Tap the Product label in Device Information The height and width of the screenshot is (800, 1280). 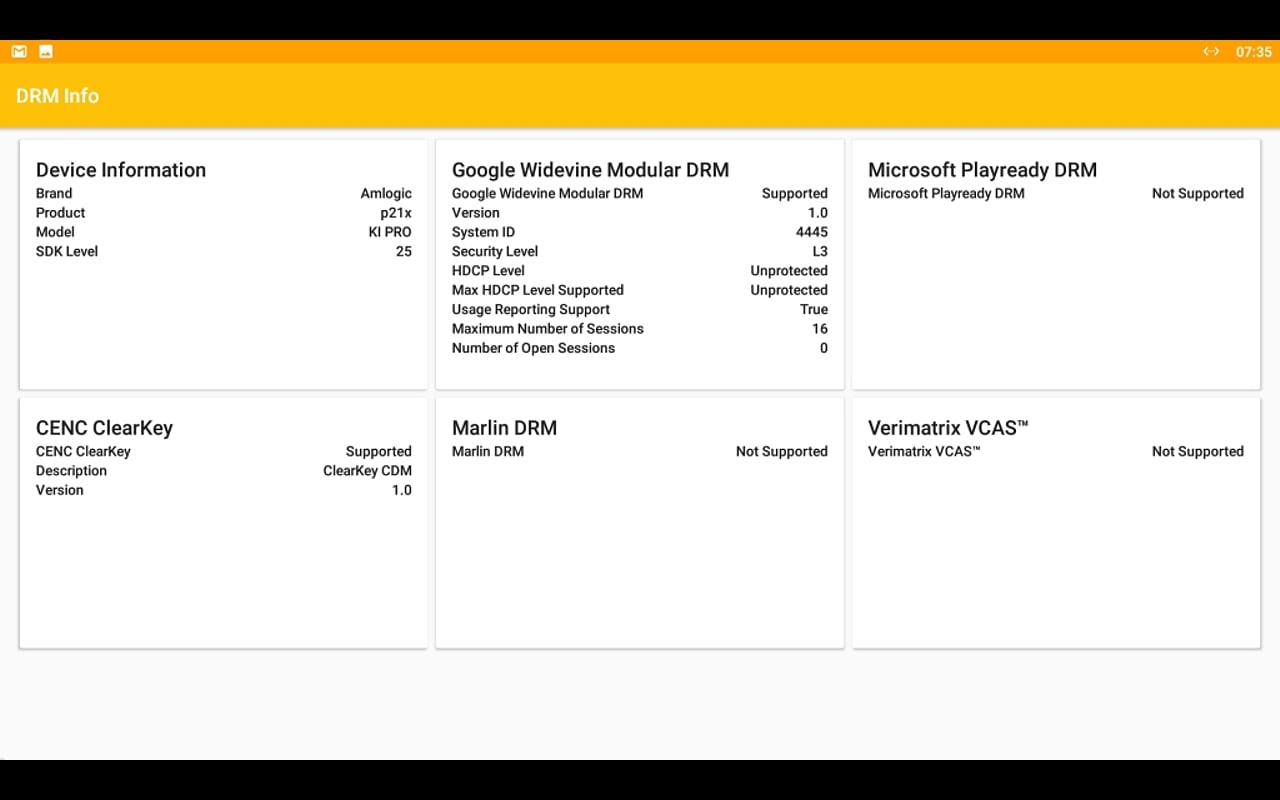point(60,213)
